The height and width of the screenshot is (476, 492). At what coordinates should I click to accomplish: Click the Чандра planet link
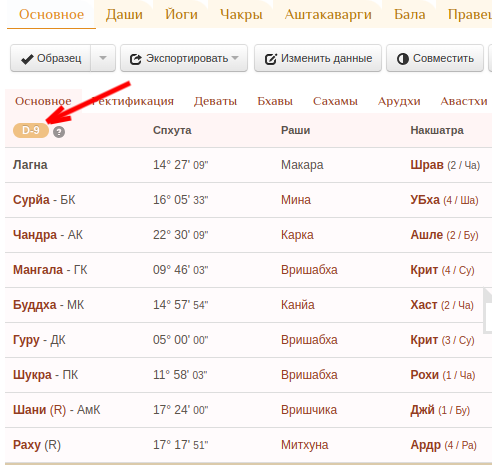click(35, 235)
